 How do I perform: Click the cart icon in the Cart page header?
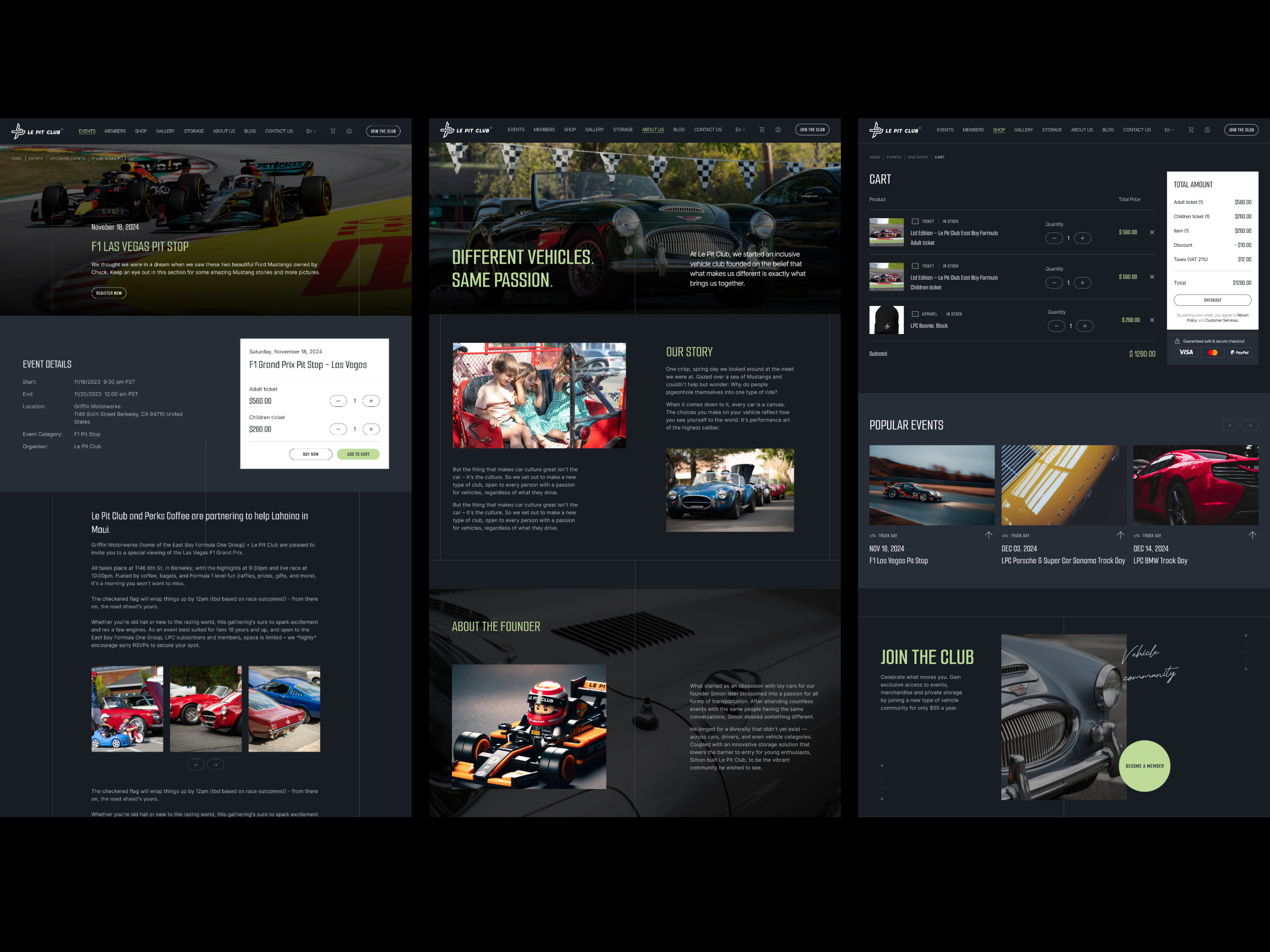click(1191, 130)
